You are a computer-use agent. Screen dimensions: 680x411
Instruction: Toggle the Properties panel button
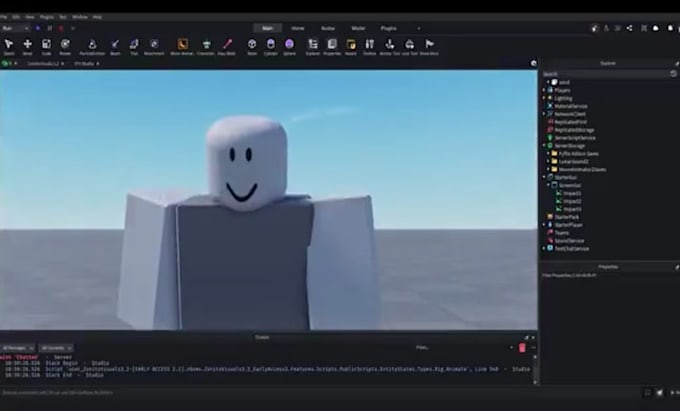click(x=332, y=47)
